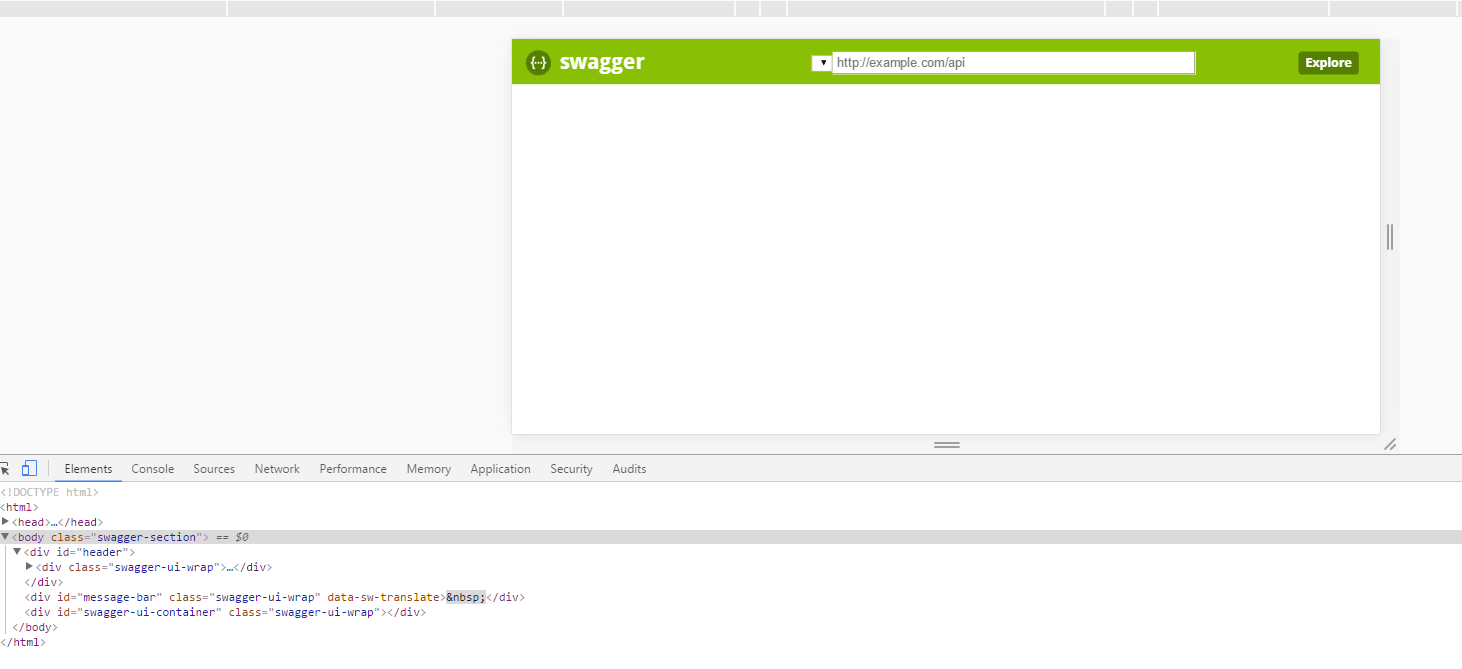Open the Audits tab
This screenshot has height=669, width=1462.
tap(629, 469)
